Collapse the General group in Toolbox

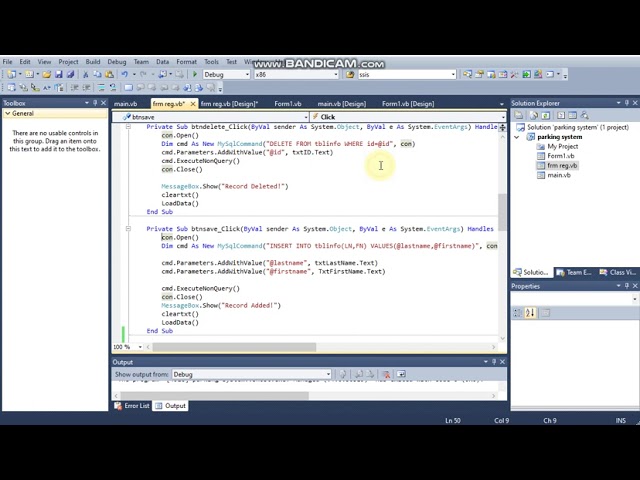[x=7, y=113]
